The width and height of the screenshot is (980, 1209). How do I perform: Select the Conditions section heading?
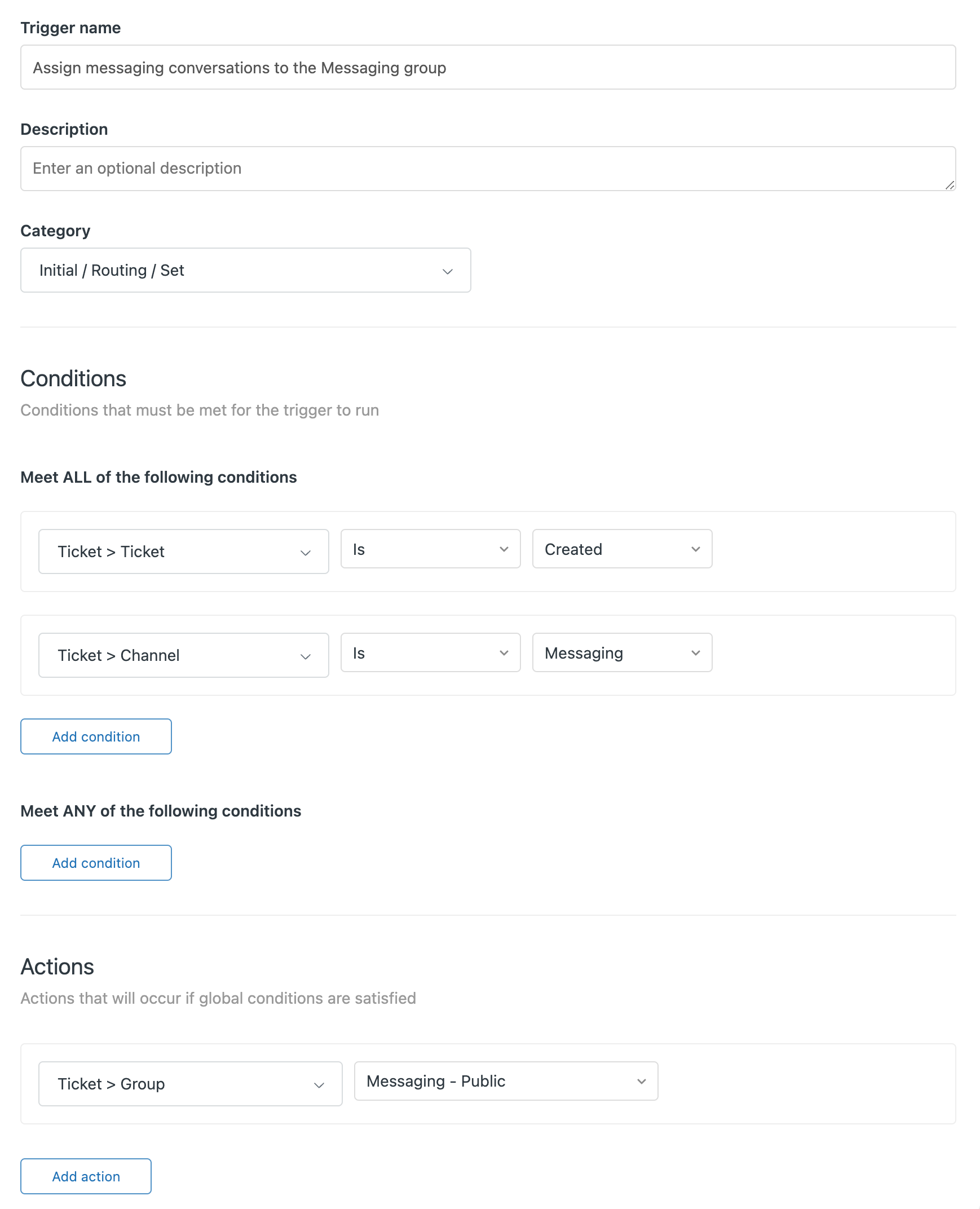(x=73, y=378)
